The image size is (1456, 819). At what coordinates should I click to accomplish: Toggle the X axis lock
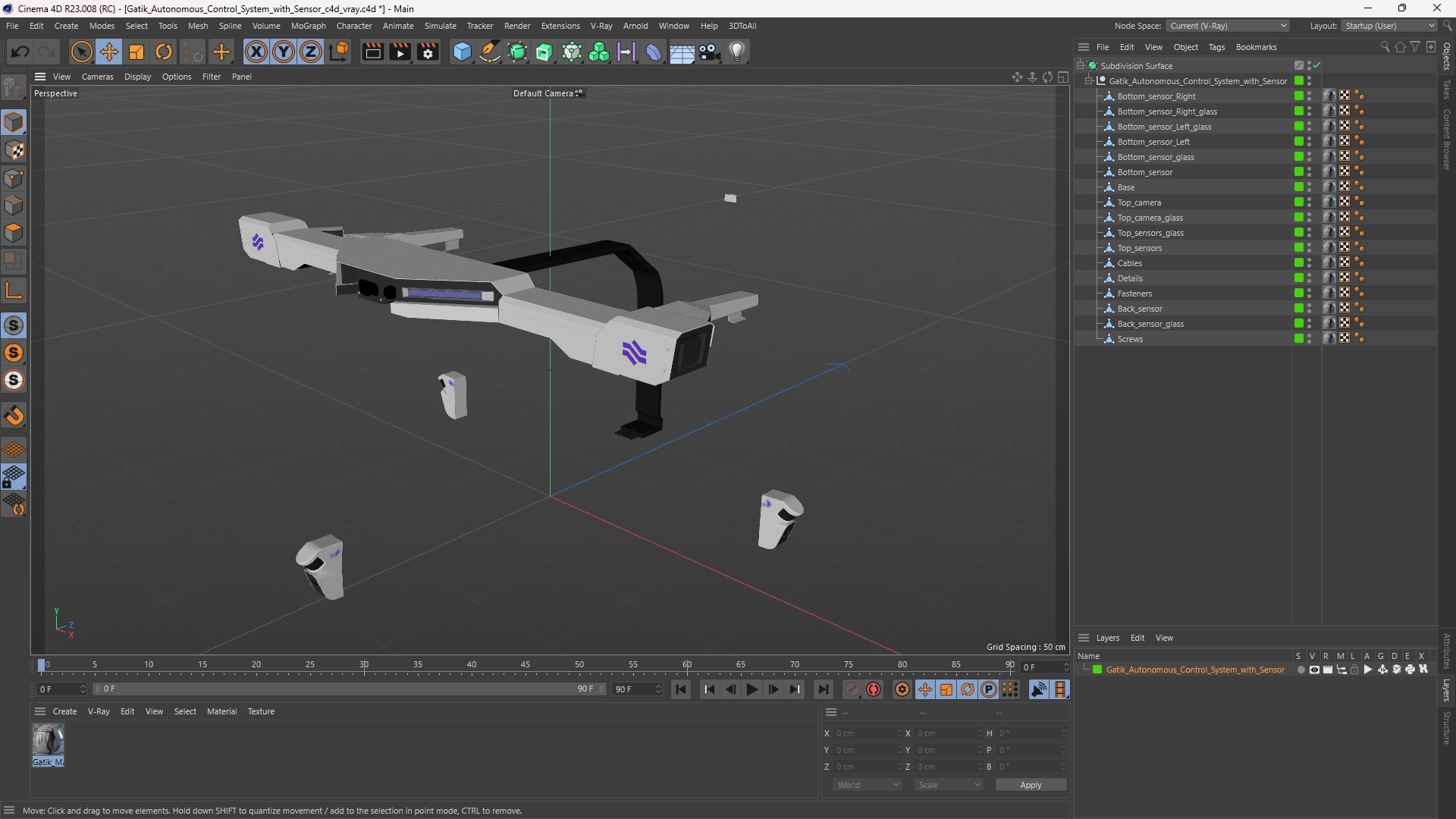(256, 52)
